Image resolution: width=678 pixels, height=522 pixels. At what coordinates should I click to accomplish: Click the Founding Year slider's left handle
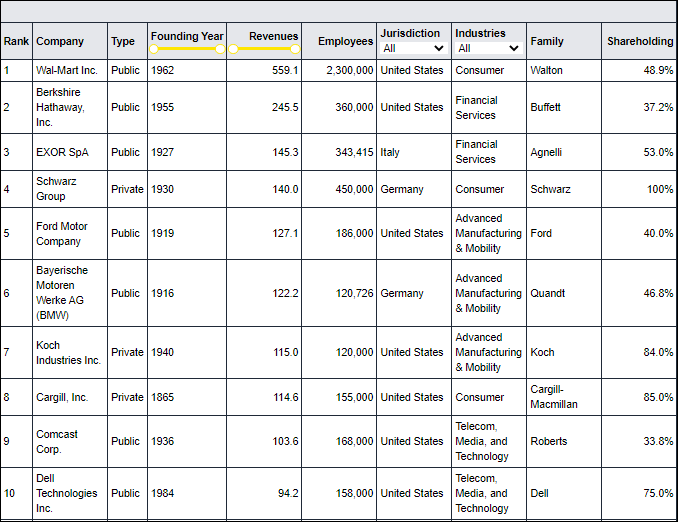click(x=154, y=49)
